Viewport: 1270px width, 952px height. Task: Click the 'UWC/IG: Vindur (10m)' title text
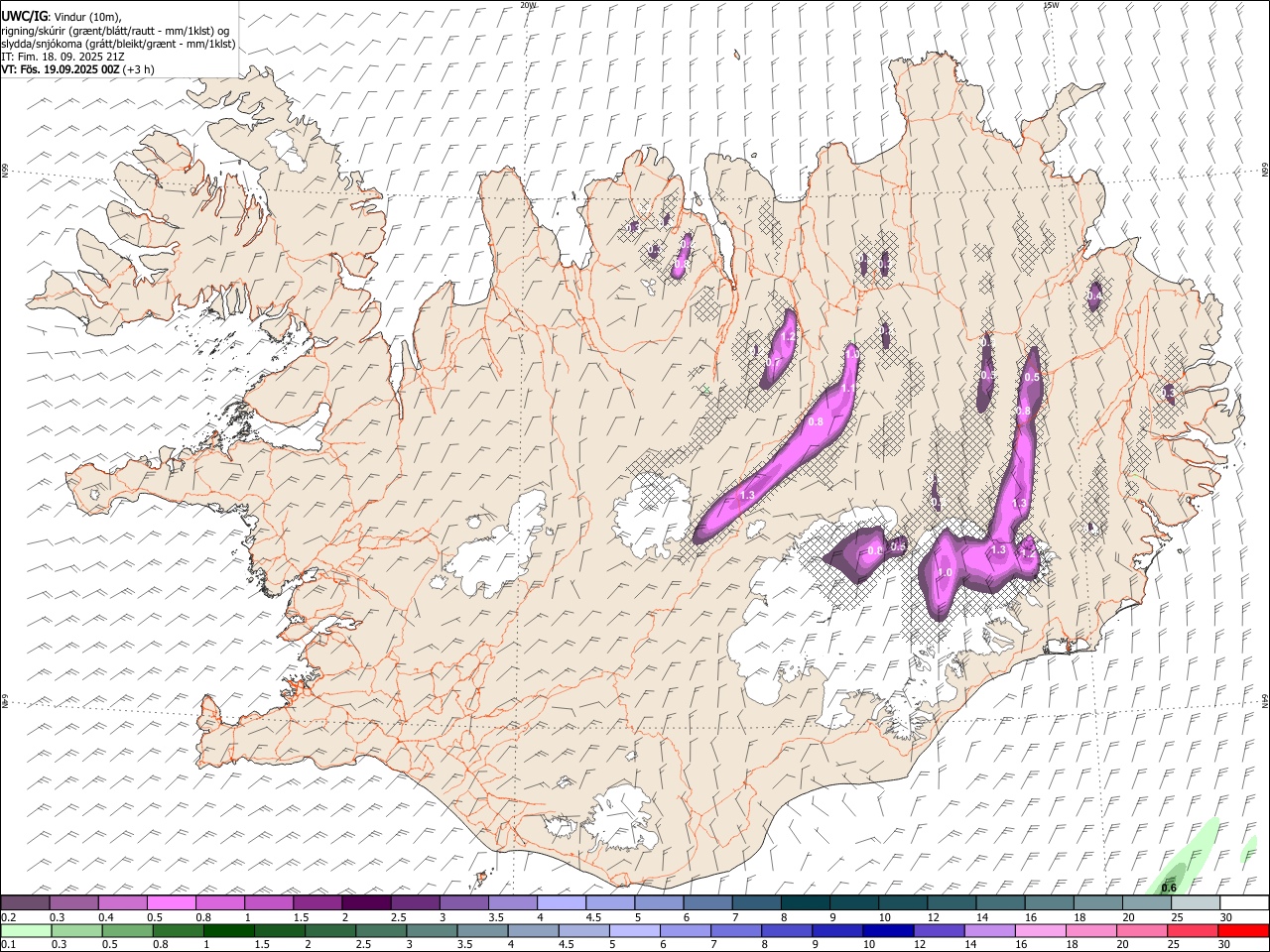62,15
